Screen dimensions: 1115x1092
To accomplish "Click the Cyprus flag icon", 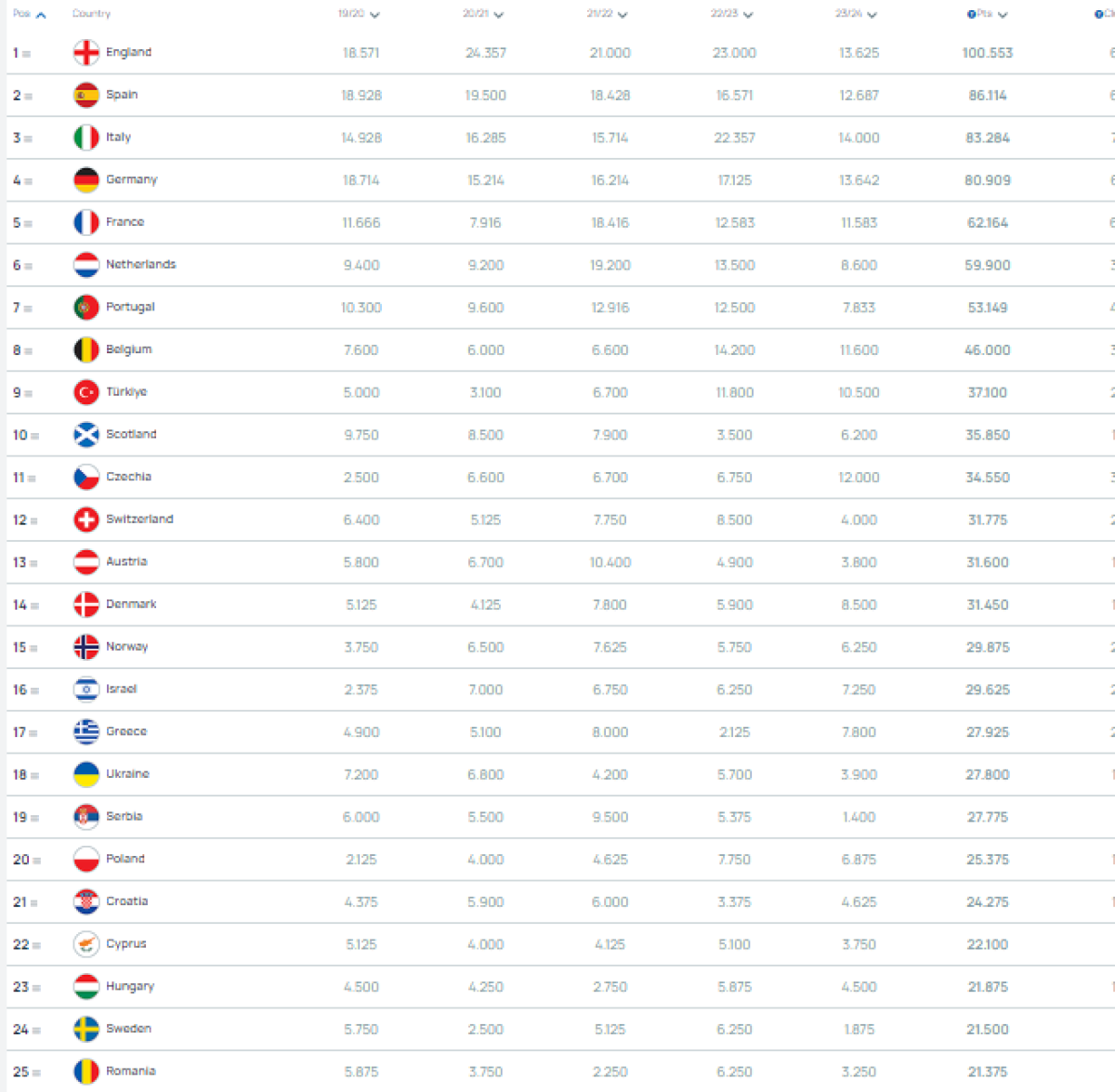I will pyautogui.click(x=86, y=944).
